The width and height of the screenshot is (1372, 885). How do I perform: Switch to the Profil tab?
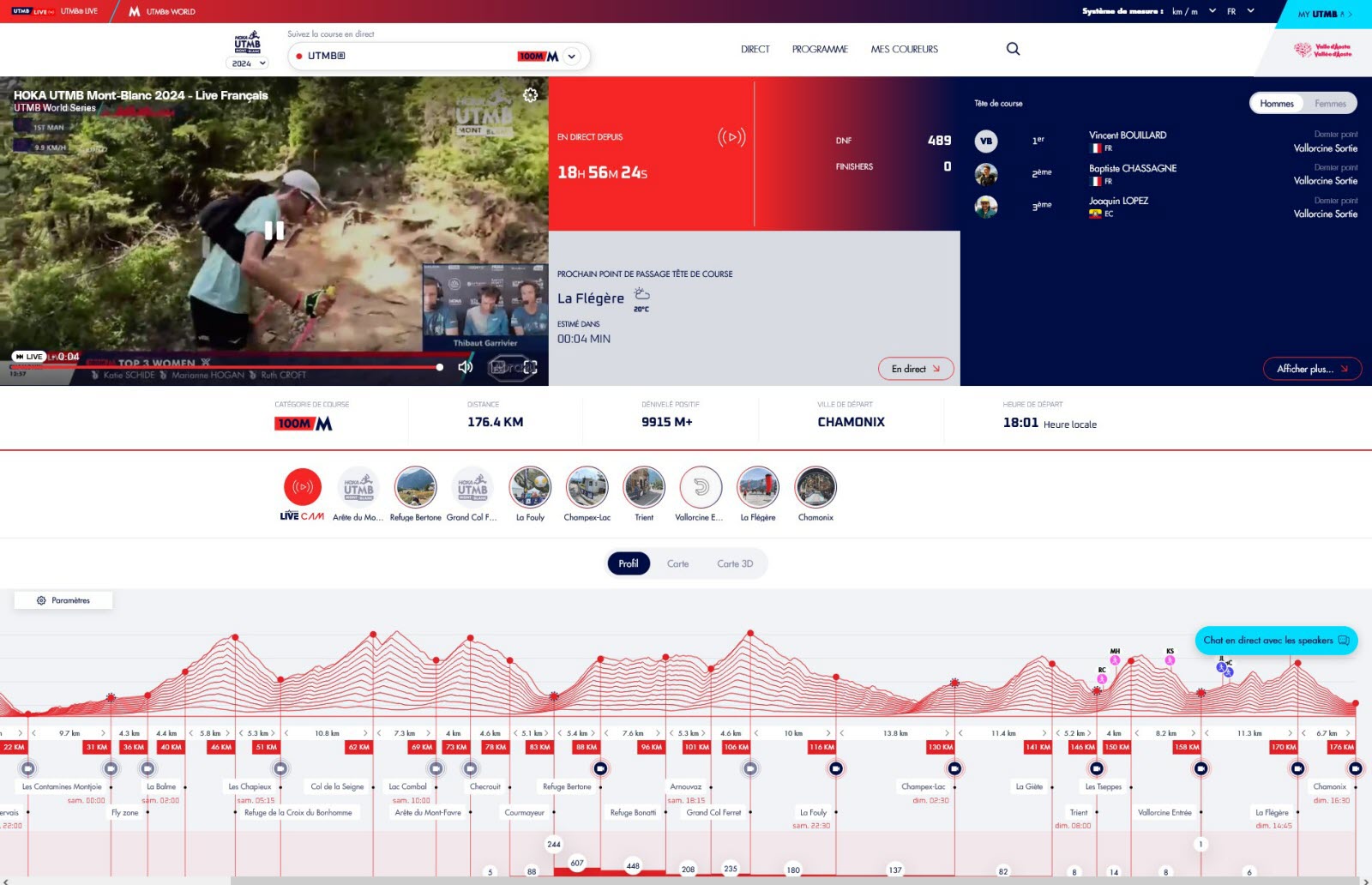(x=629, y=563)
